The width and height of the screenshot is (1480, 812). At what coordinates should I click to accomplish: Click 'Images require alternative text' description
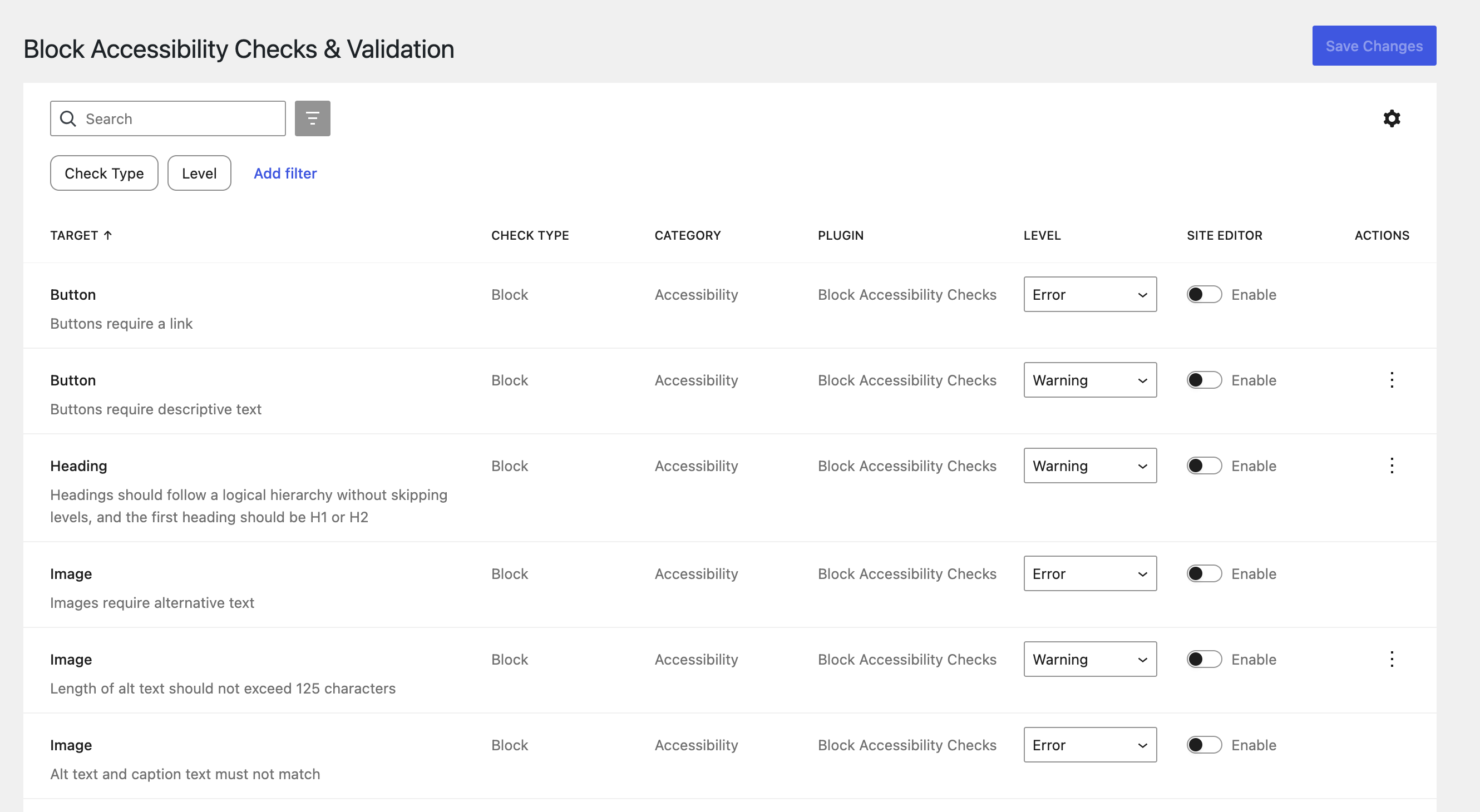click(x=152, y=602)
